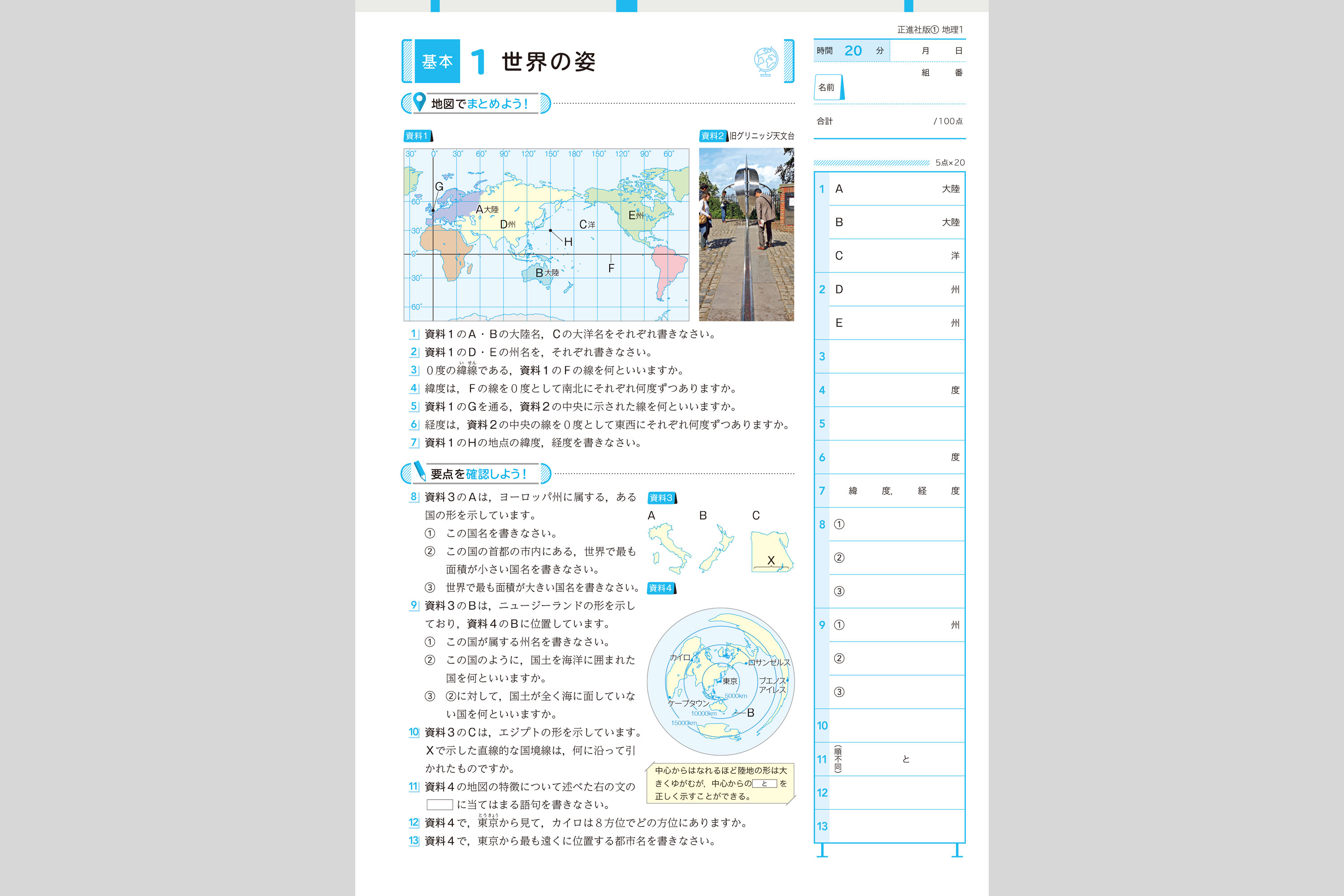Click the ブエノスアイレス label on 資料4
The width and height of the screenshot is (1344, 896).
[x=772, y=685]
